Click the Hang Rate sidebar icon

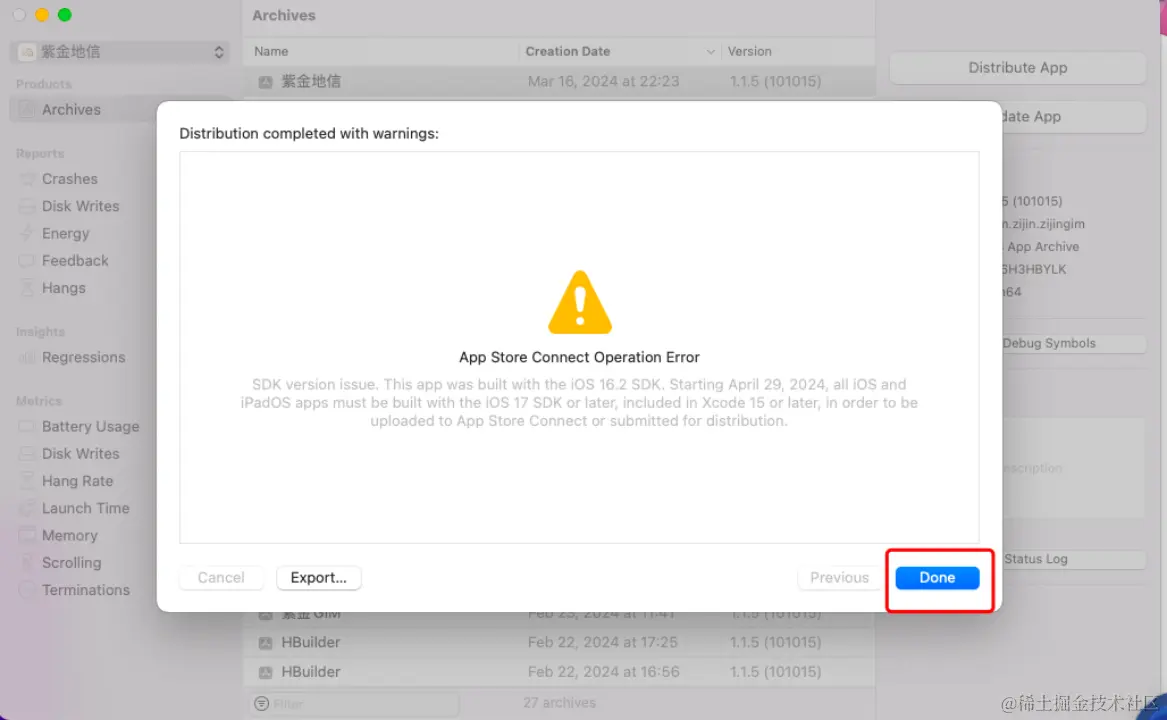click(27, 481)
